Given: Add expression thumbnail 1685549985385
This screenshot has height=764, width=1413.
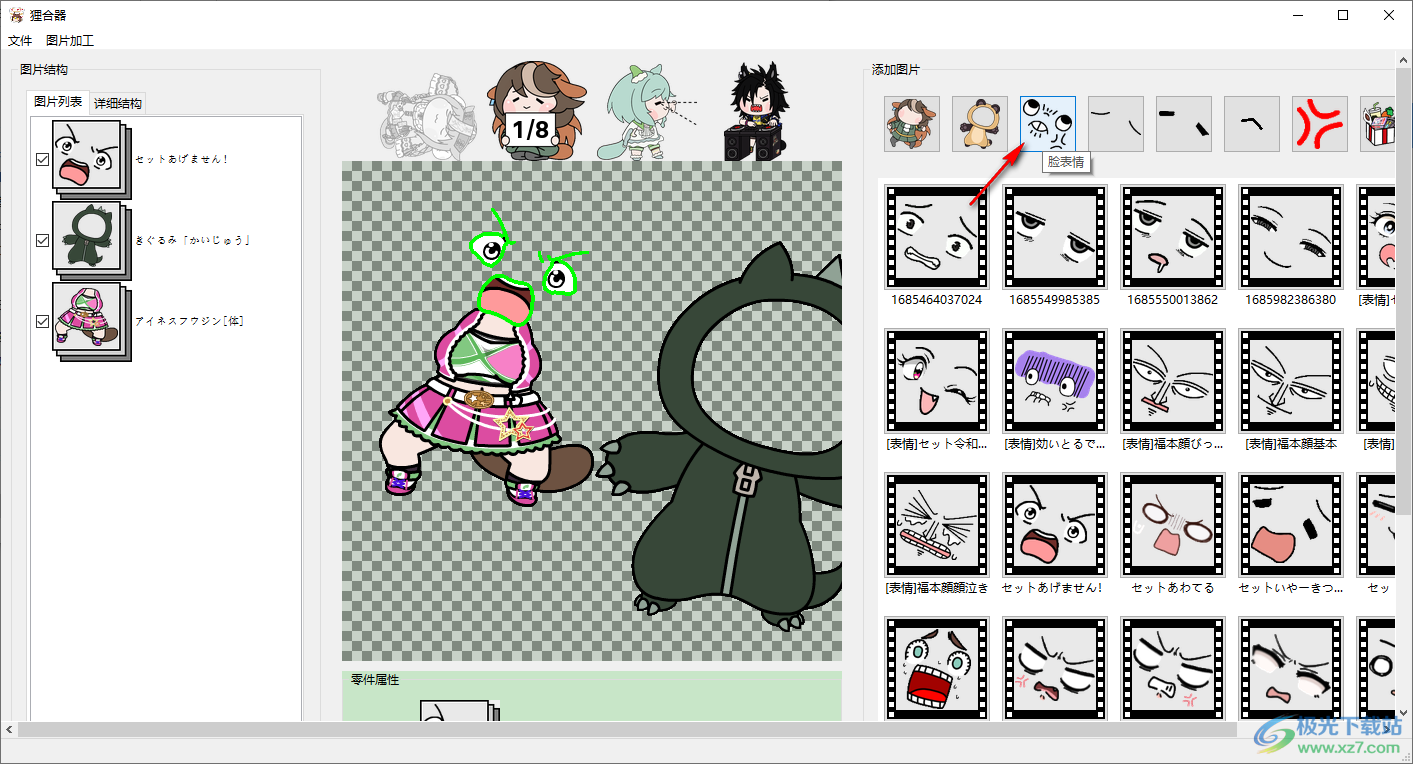Looking at the screenshot, I should (x=1054, y=237).
